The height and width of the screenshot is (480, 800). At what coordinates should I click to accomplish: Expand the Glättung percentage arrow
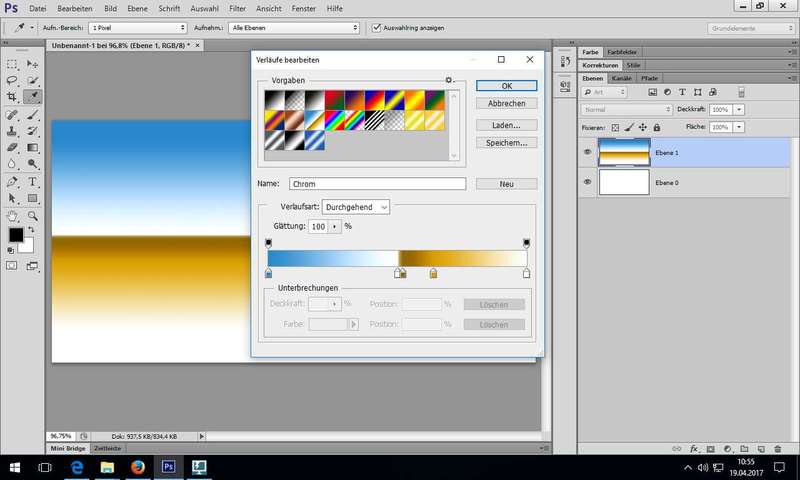coord(335,227)
